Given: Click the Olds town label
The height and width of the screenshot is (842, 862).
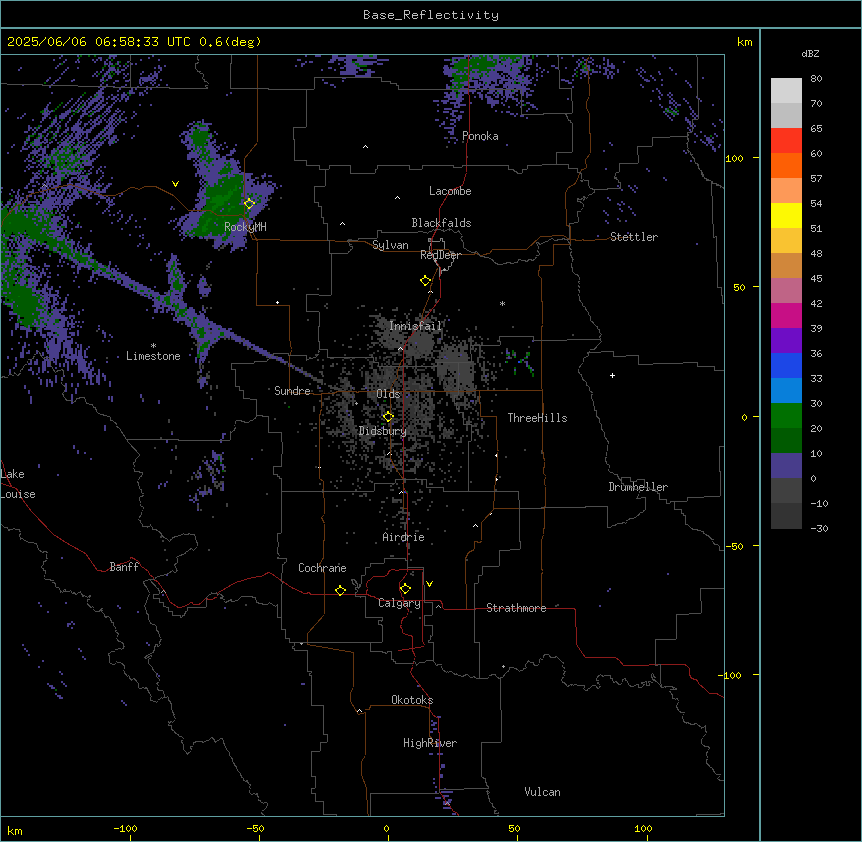Looking at the screenshot, I should (388, 394).
